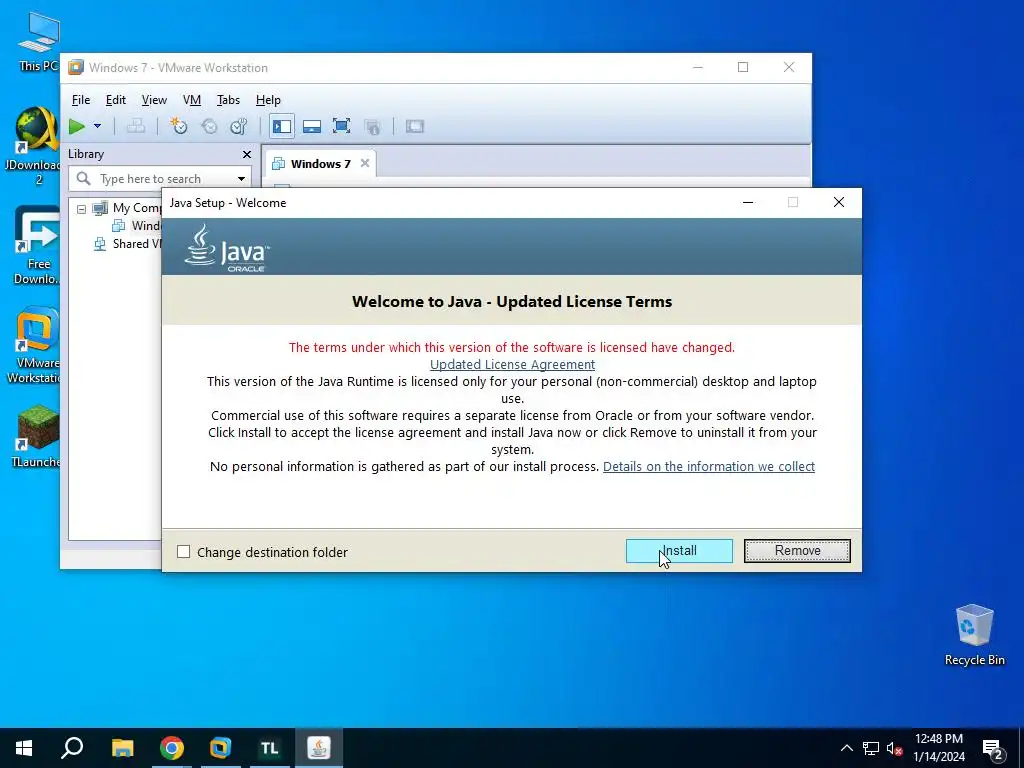Screen dimensions: 1024x768
Task: Minimize the Java Setup window
Action: (x=748, y=202)
